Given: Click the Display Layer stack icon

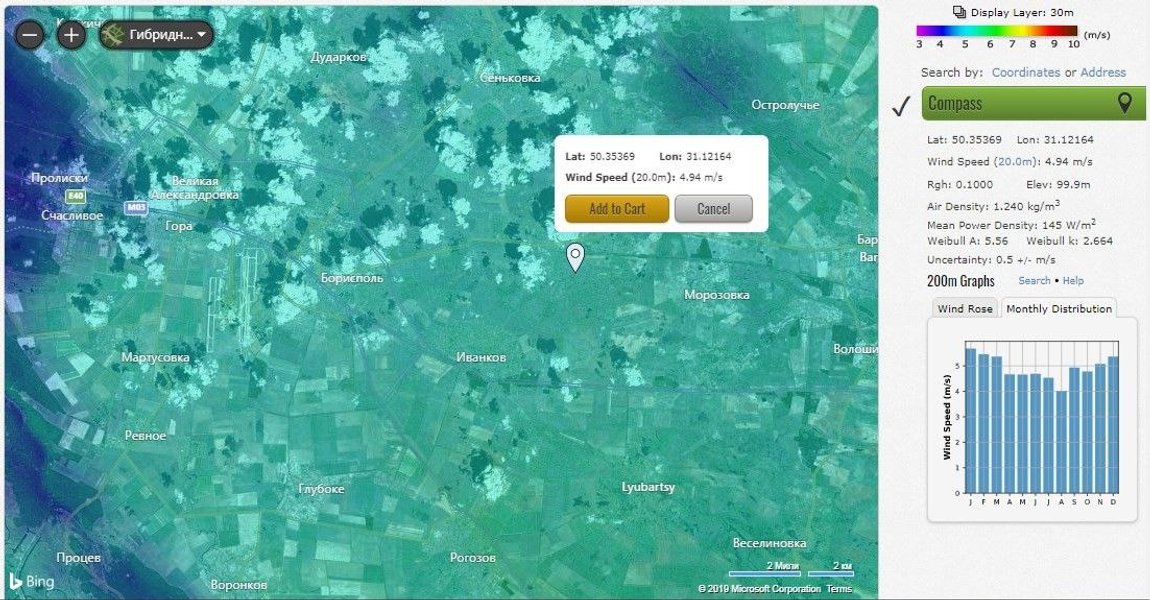Looking at the screenshot, I should tap(959, 12).
